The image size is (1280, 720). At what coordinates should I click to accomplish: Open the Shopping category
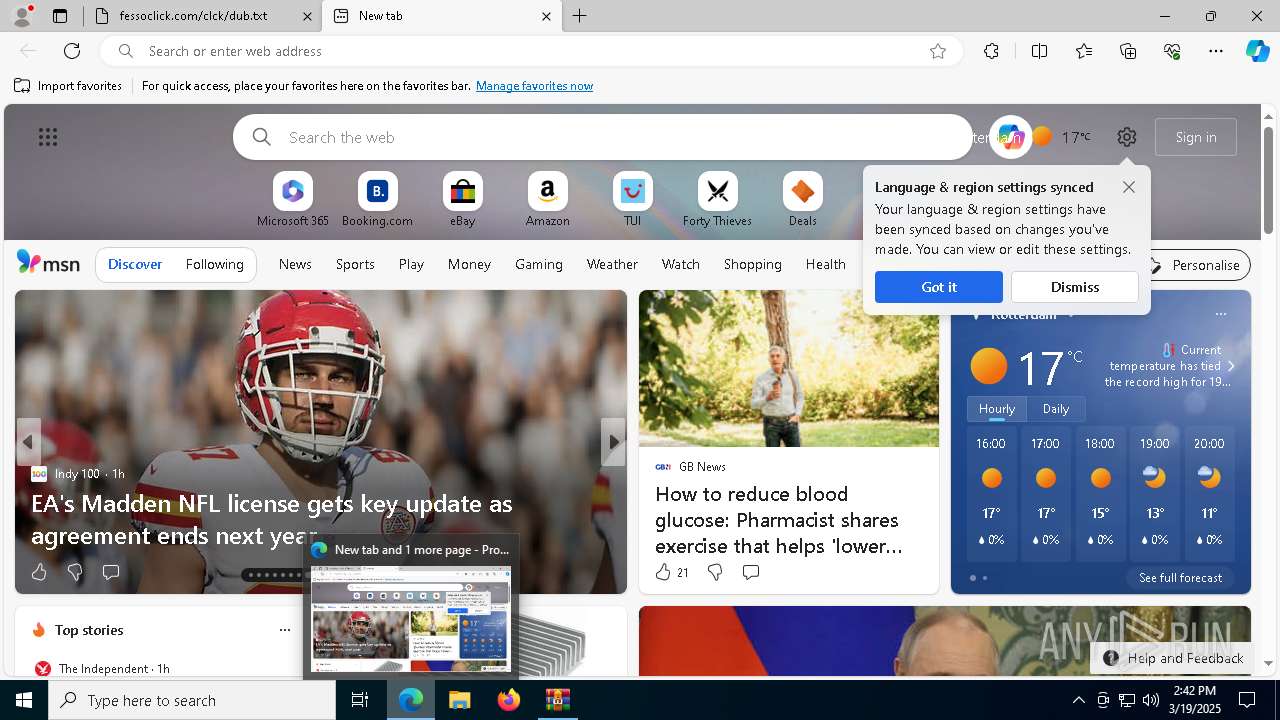tap(752, 264)
